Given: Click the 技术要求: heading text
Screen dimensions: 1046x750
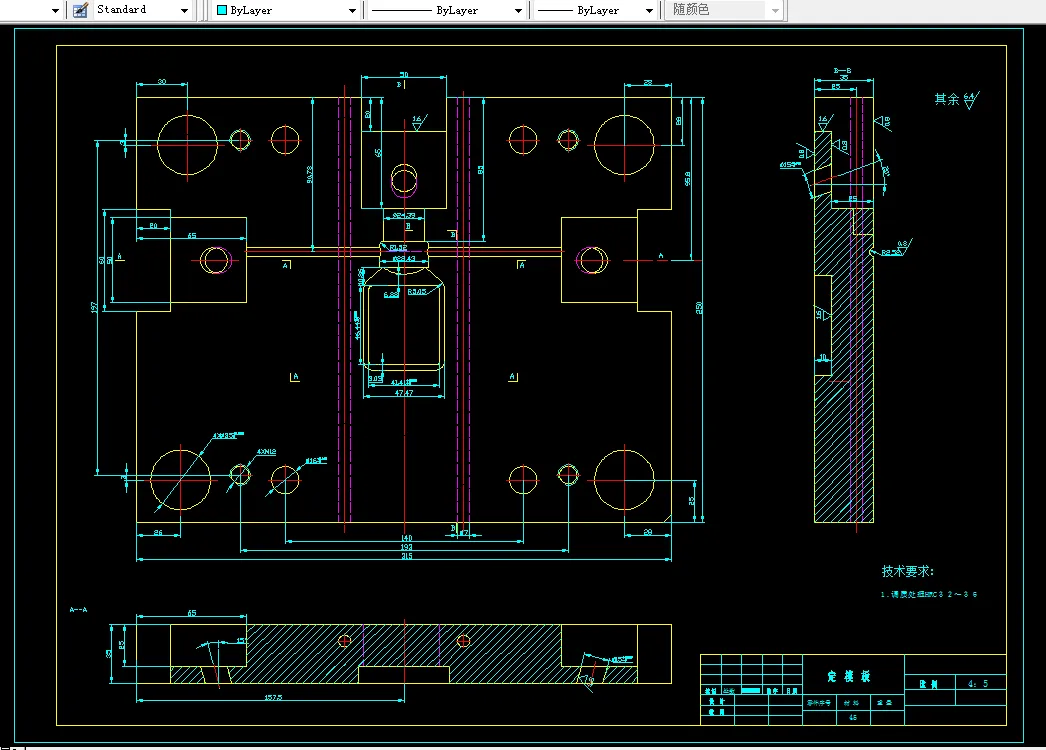Looking at the screenshot, I should [x=907, y=571].
